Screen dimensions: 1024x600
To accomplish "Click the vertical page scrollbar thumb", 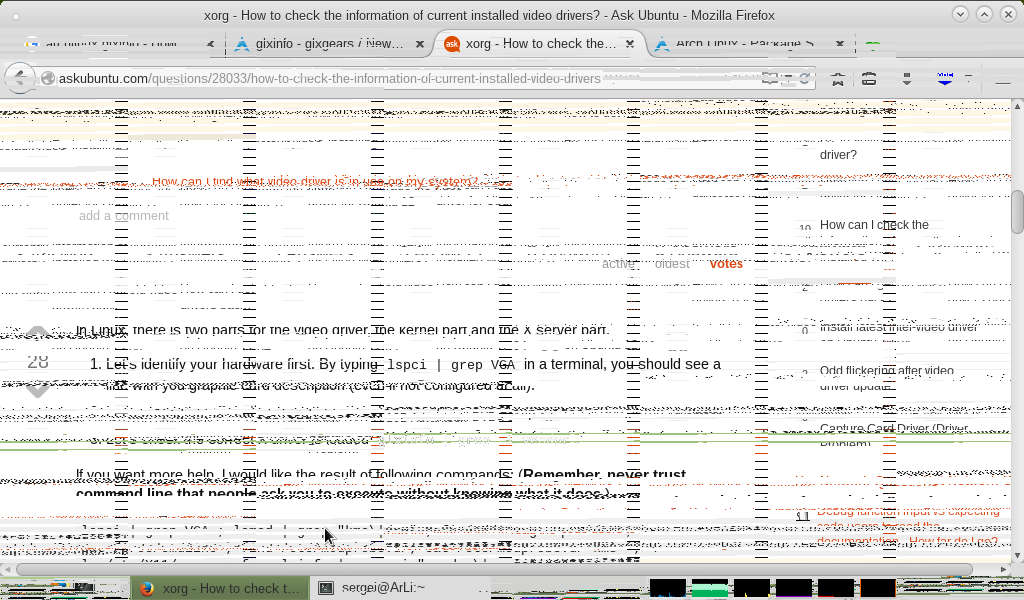I will point(1017,211).
